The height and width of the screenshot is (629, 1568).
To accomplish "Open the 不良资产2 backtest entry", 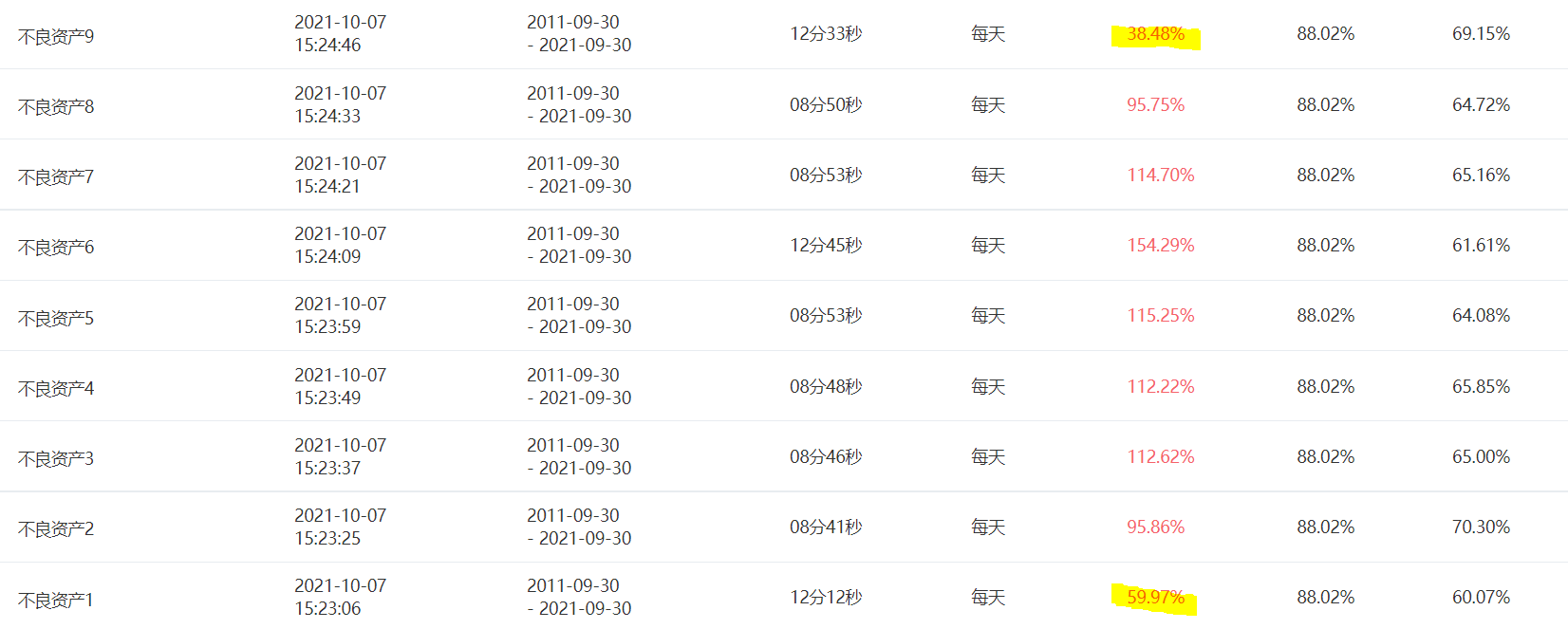I will (x=56, y=529).
